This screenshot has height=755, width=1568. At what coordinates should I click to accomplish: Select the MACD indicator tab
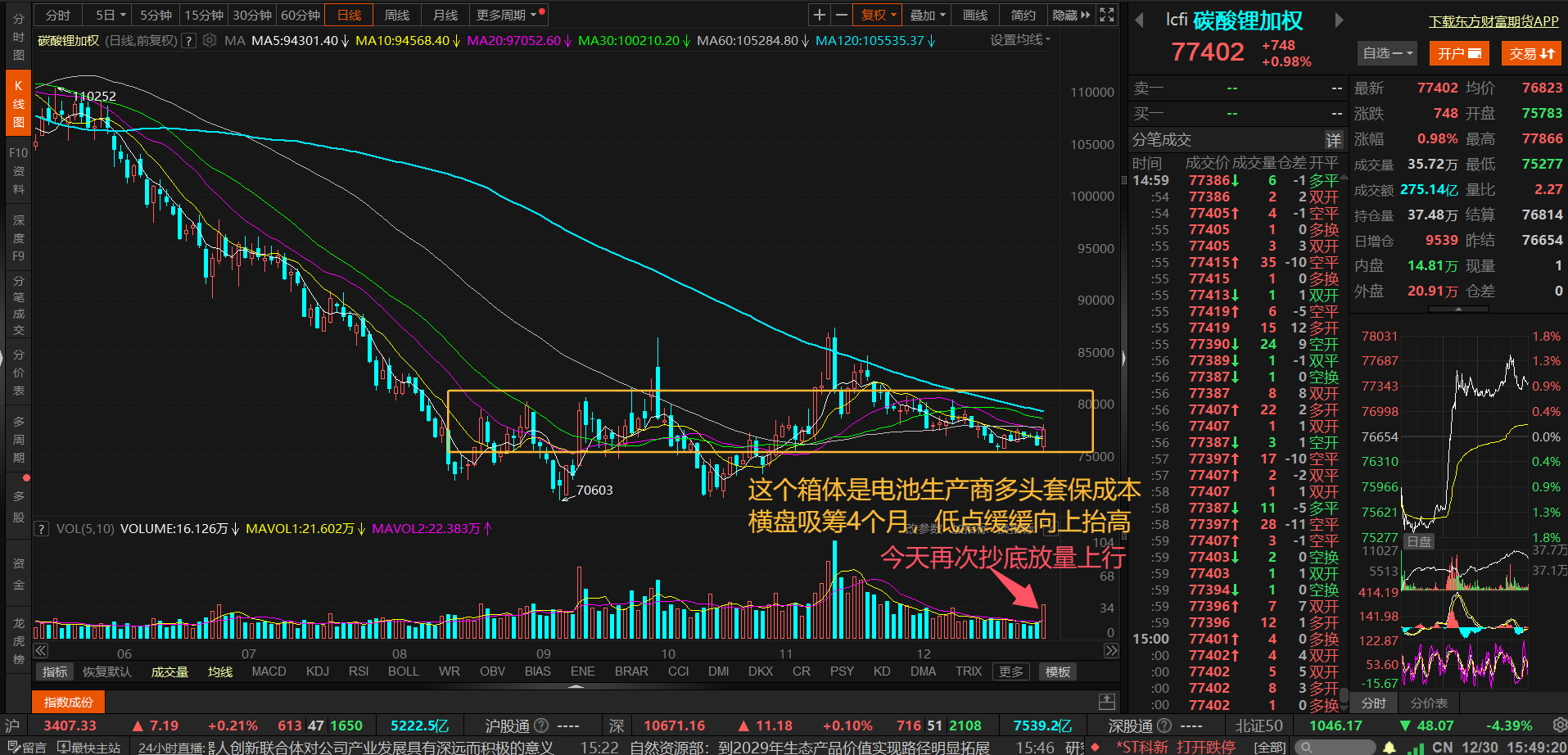(269, 671)
